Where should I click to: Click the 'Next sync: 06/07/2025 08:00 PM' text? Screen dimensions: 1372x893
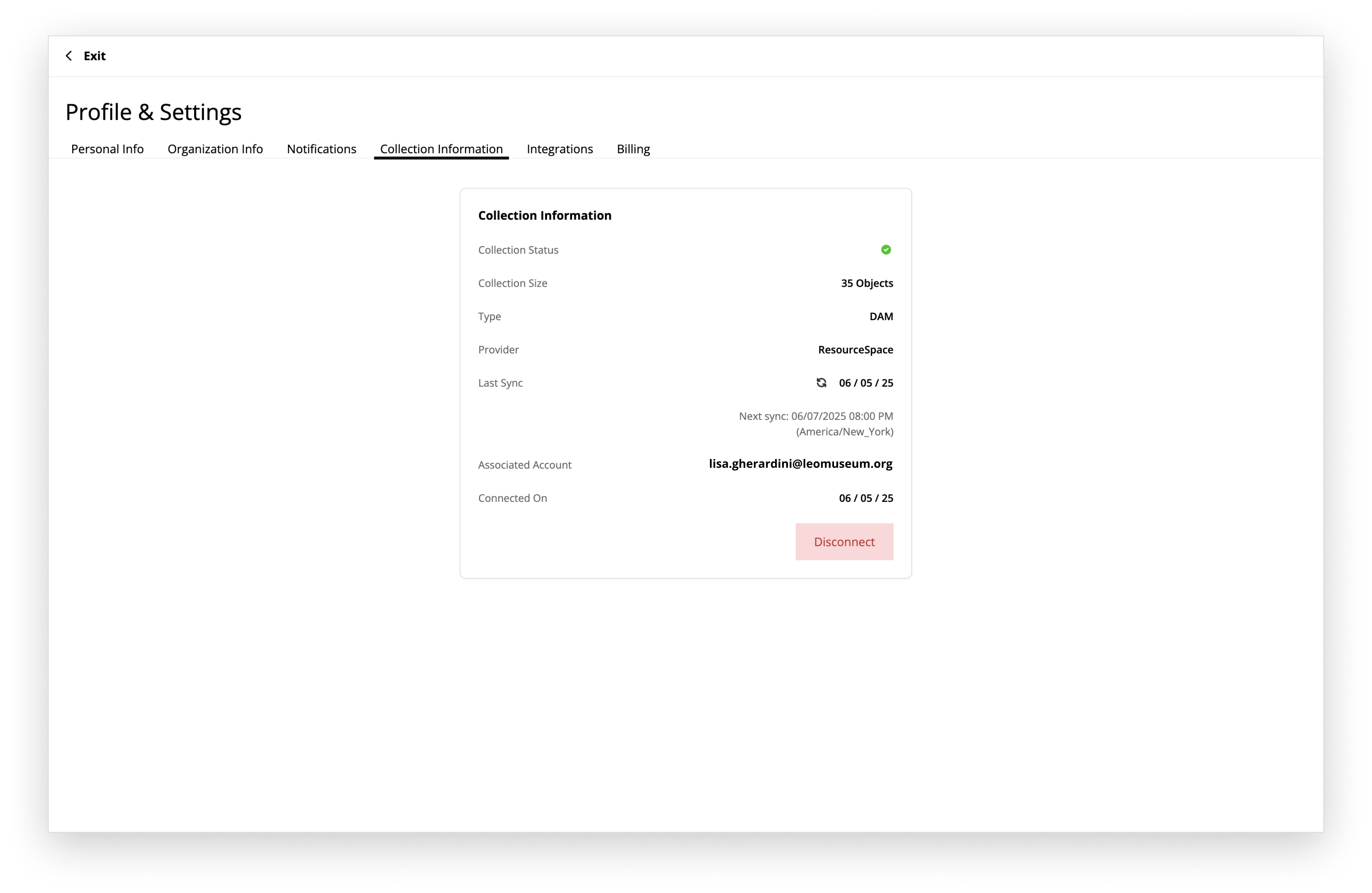tap(816, 416)
